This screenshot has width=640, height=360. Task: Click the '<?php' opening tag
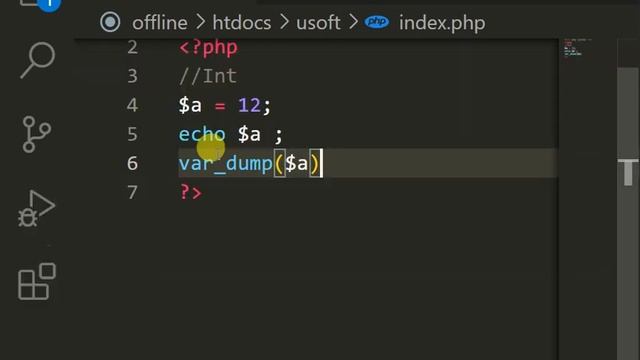tap(208, 48)
